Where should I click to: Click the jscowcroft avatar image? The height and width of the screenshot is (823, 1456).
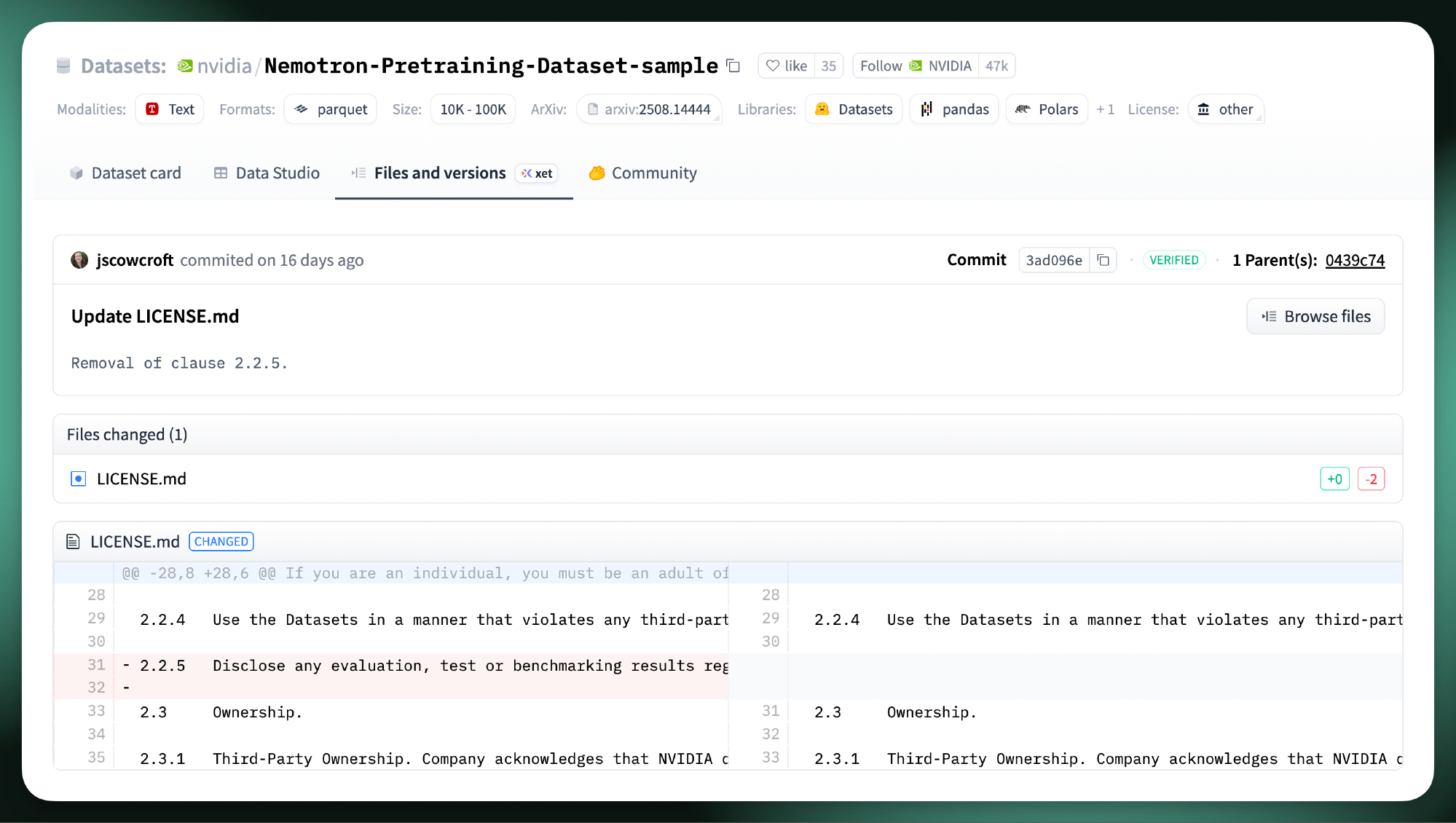click(79, 260)
